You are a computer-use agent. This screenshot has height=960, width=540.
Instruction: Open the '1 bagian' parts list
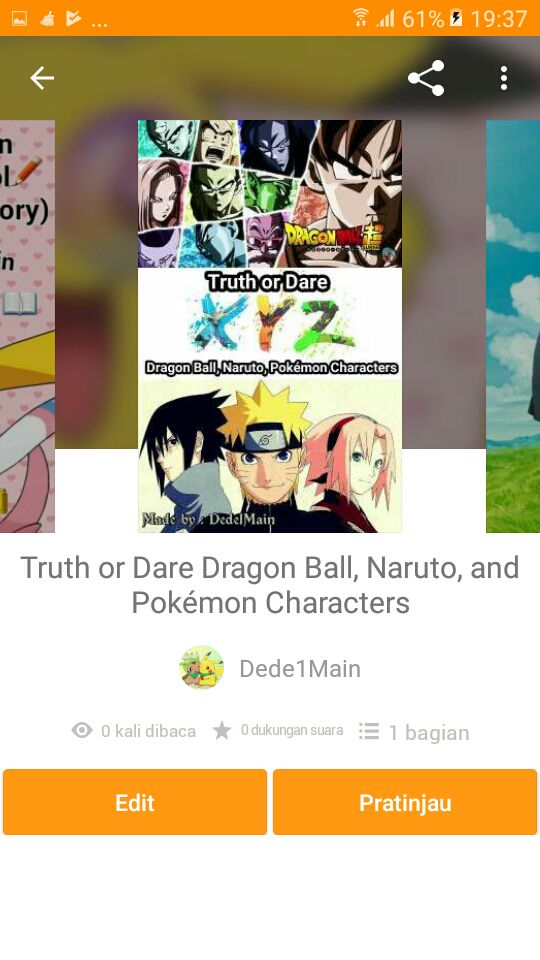429,732
